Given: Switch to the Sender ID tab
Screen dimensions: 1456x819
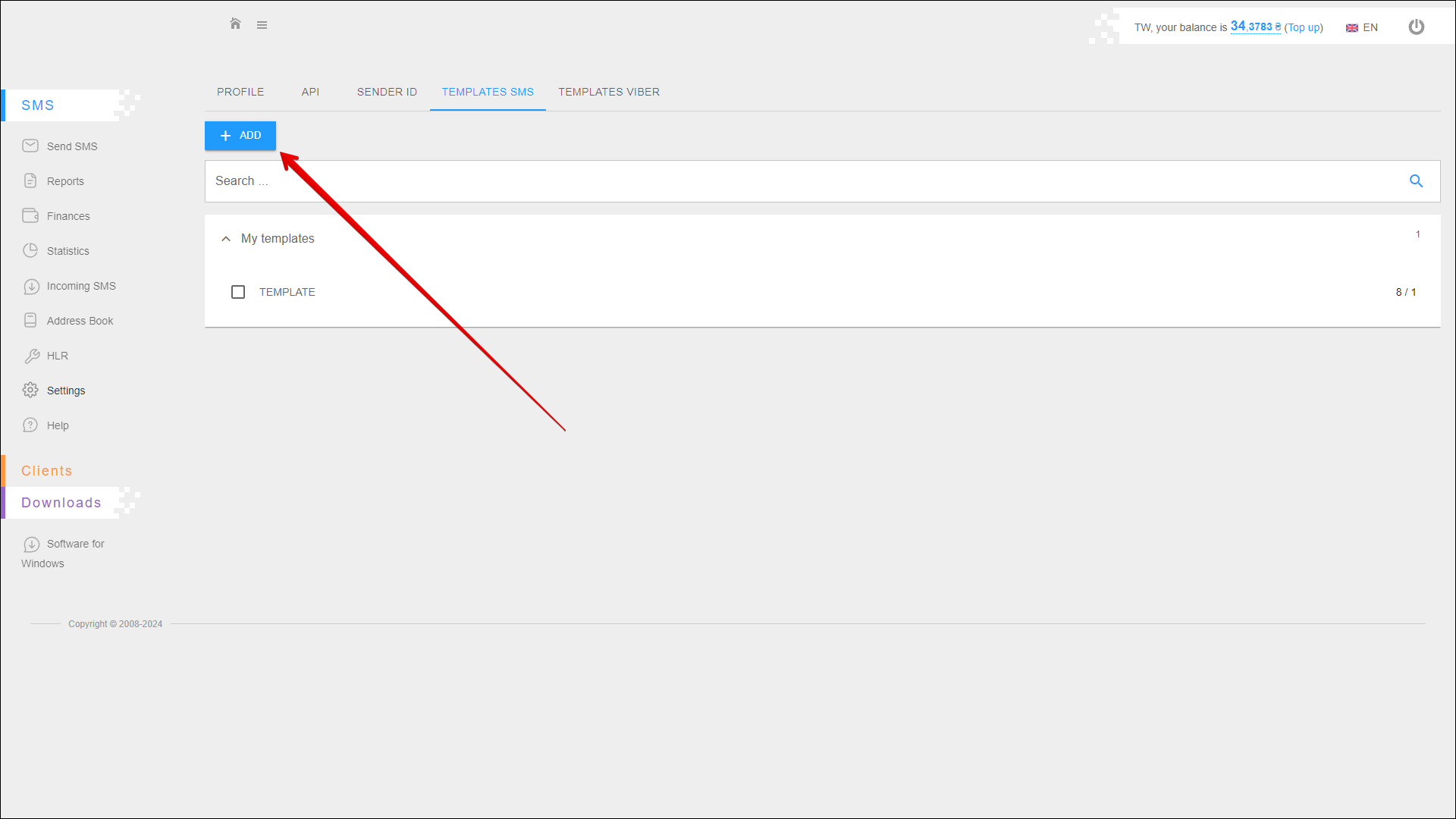Looking at the screenshot, I should 387,92.
